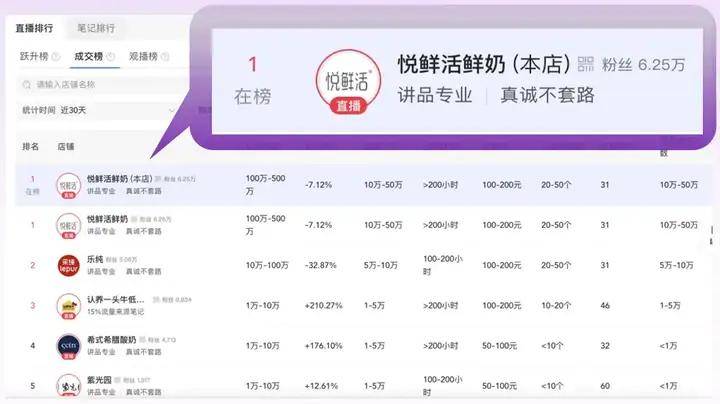Image resolution: width=720 pixels, height=404 pixels.
Task: Switch to the 笔记排行 tab
Action: coord(96,28)
